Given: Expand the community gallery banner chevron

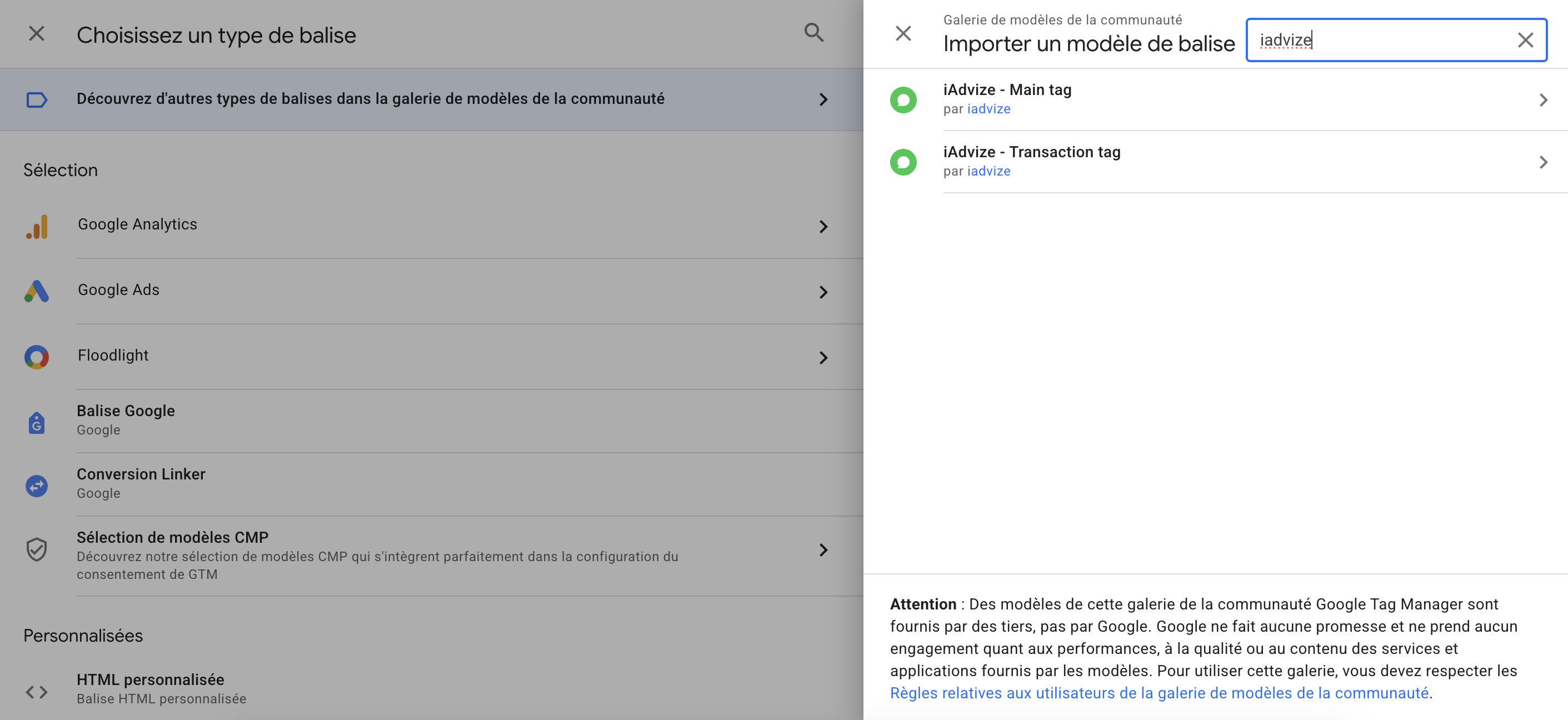Looking at the screenshot, I should (x=823, y=100).
